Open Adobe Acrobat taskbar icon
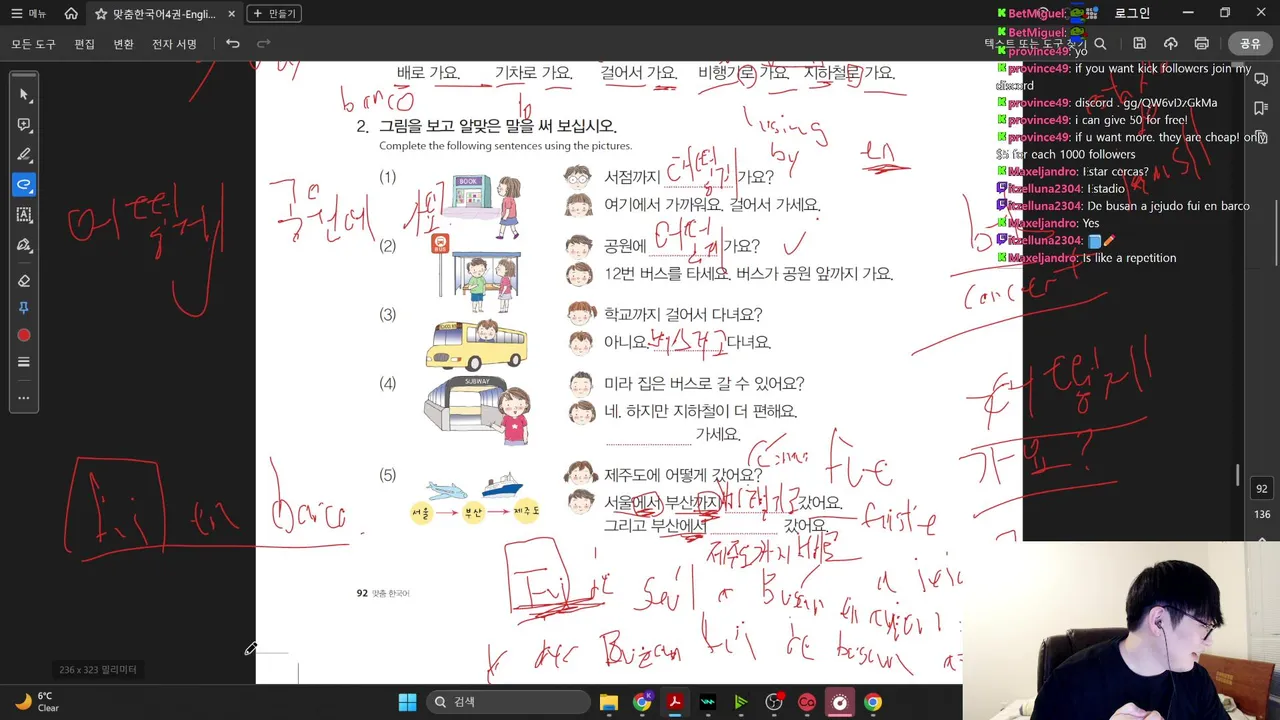 coord(675,702)
